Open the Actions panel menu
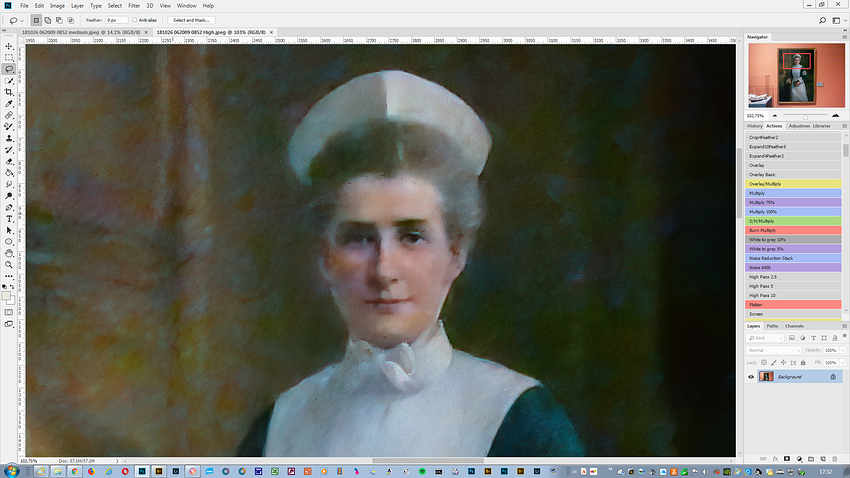Image resolution: width=850 pixels, height=478 pixels. pos(844,126)
